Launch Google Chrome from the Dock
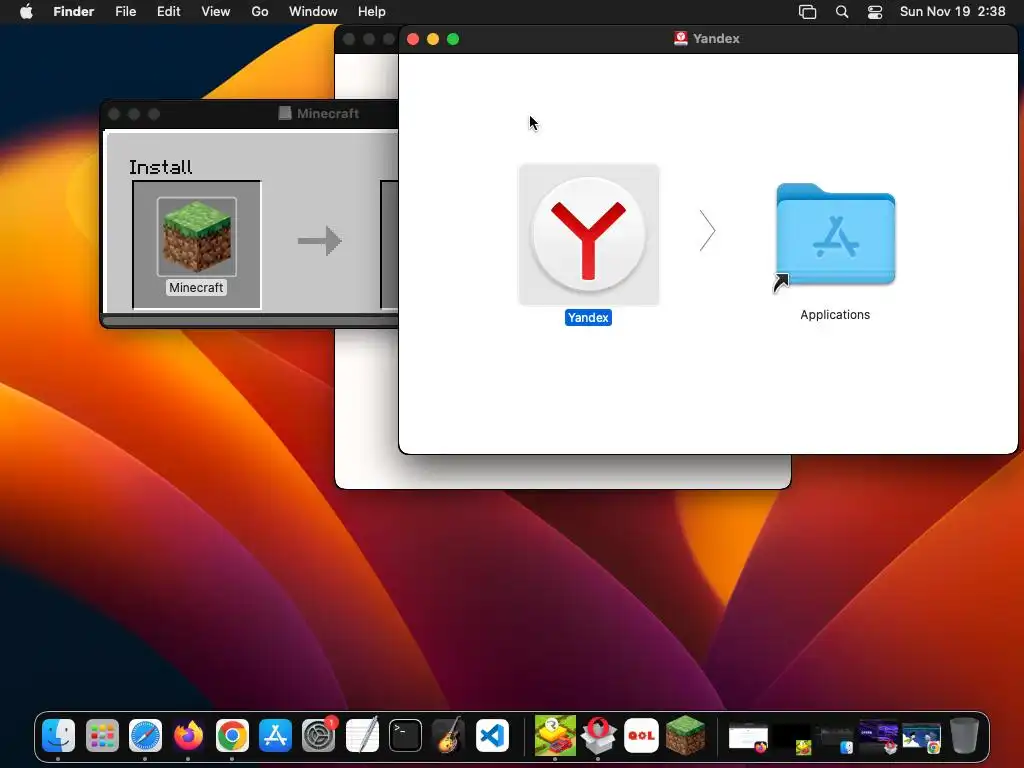Image resolution: width=1024 pixels, height=768 pixels. point(232,736)
